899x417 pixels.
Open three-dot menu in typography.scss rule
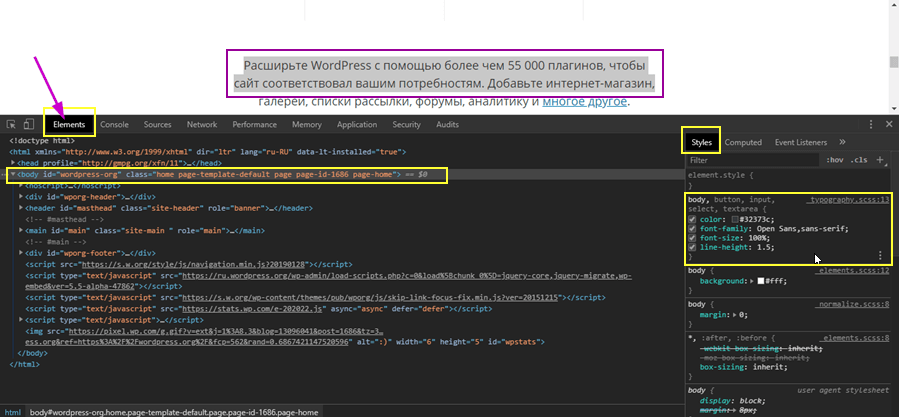(x=881, y=255)
